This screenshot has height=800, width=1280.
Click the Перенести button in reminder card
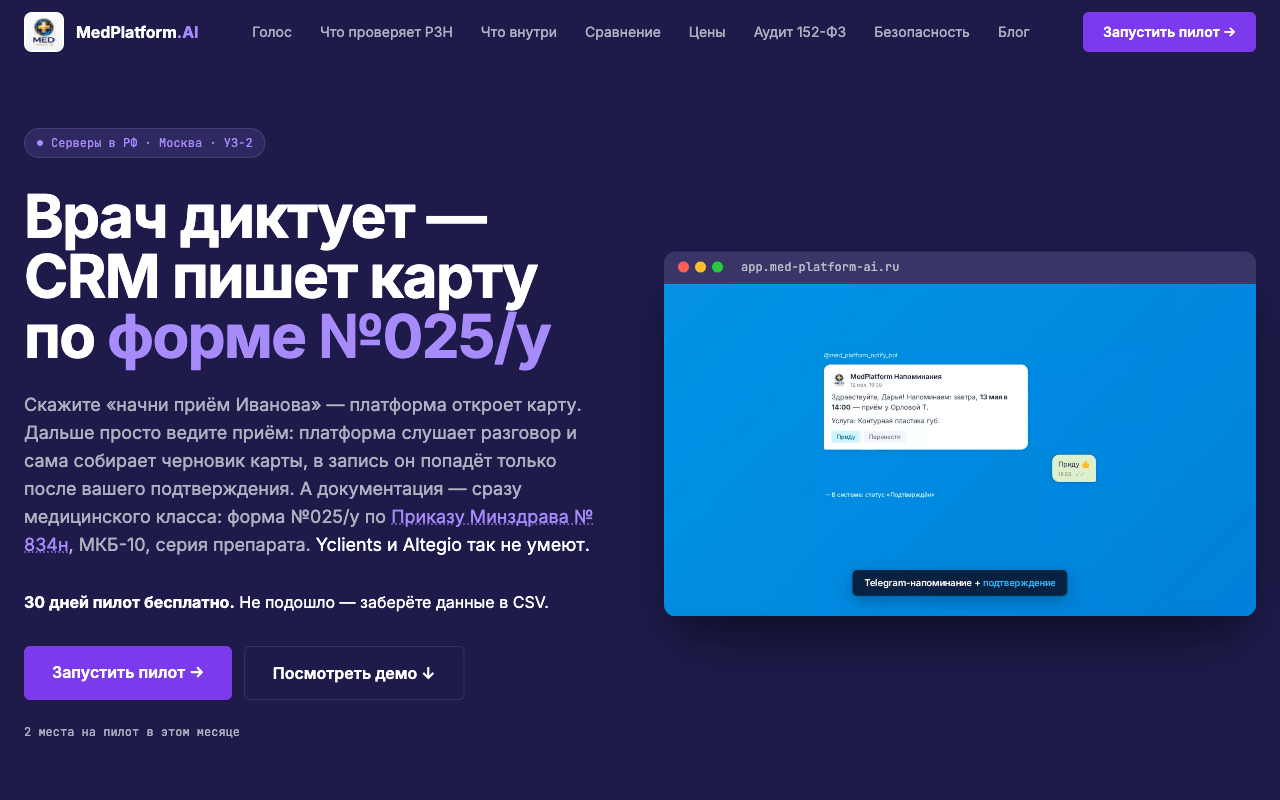click(x=884, y=437)
